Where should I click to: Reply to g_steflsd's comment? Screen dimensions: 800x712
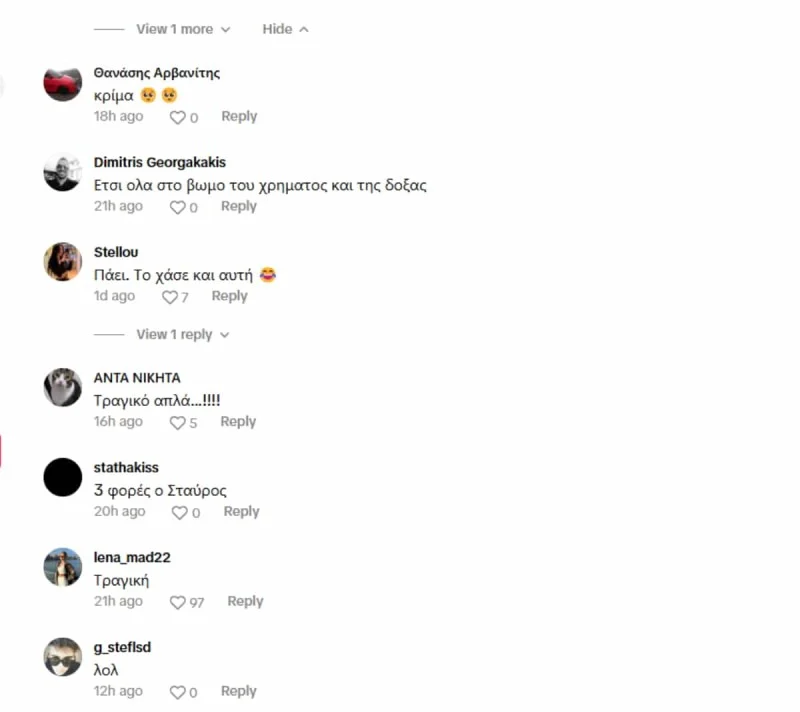239,691
